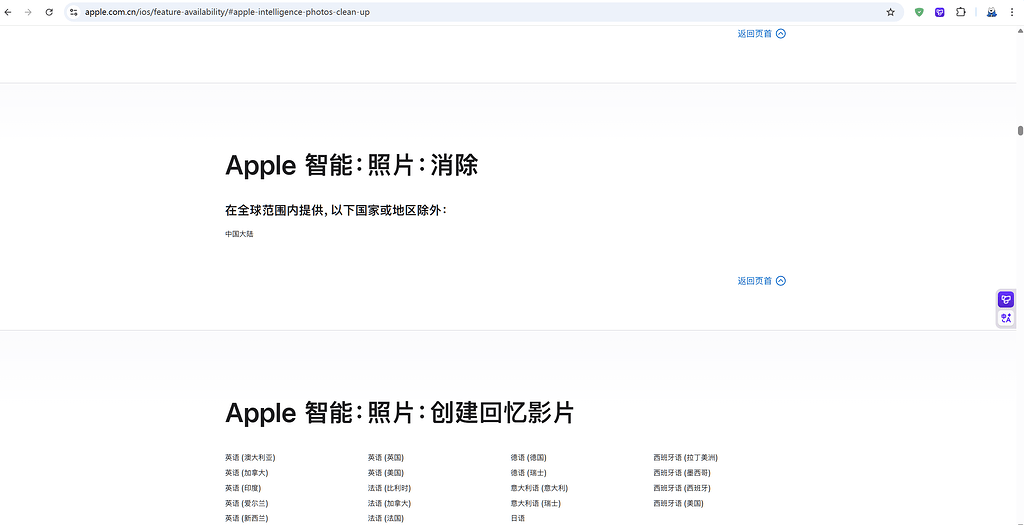
Task: Click the entry 英语 (印度)
Action: click(243, 488)
